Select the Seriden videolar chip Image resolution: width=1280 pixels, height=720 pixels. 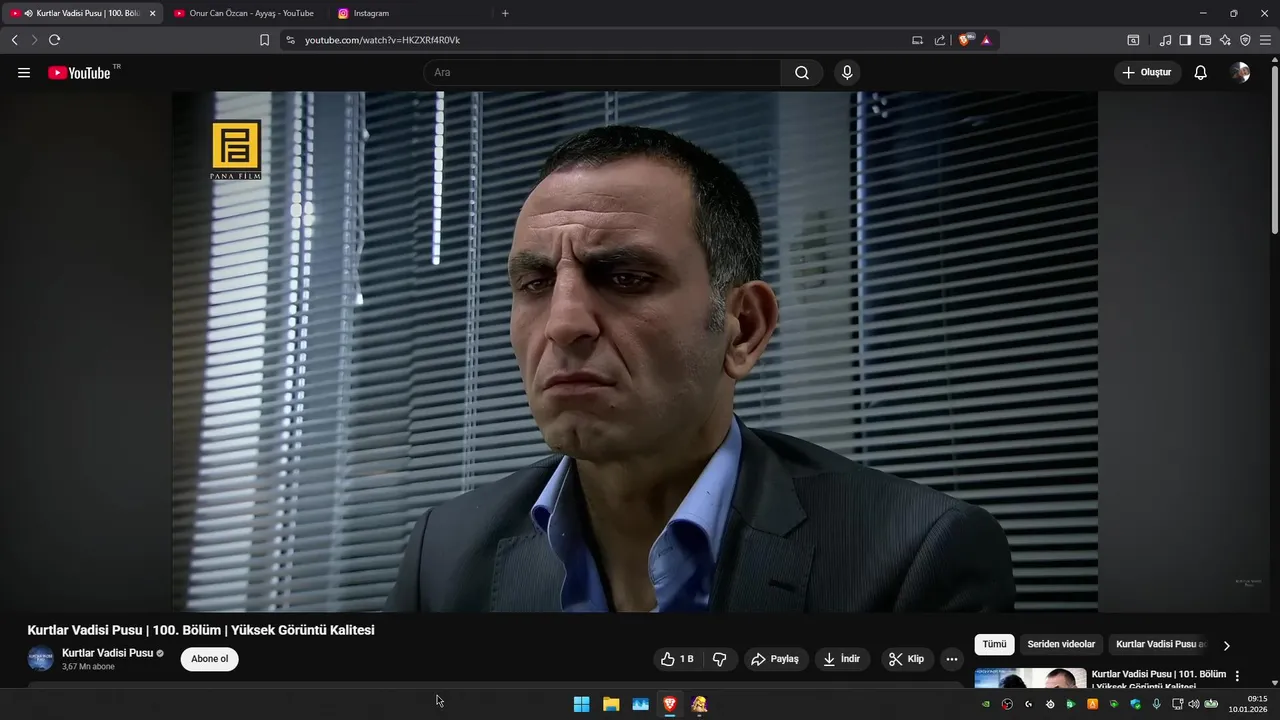(x=1061, y=645)
